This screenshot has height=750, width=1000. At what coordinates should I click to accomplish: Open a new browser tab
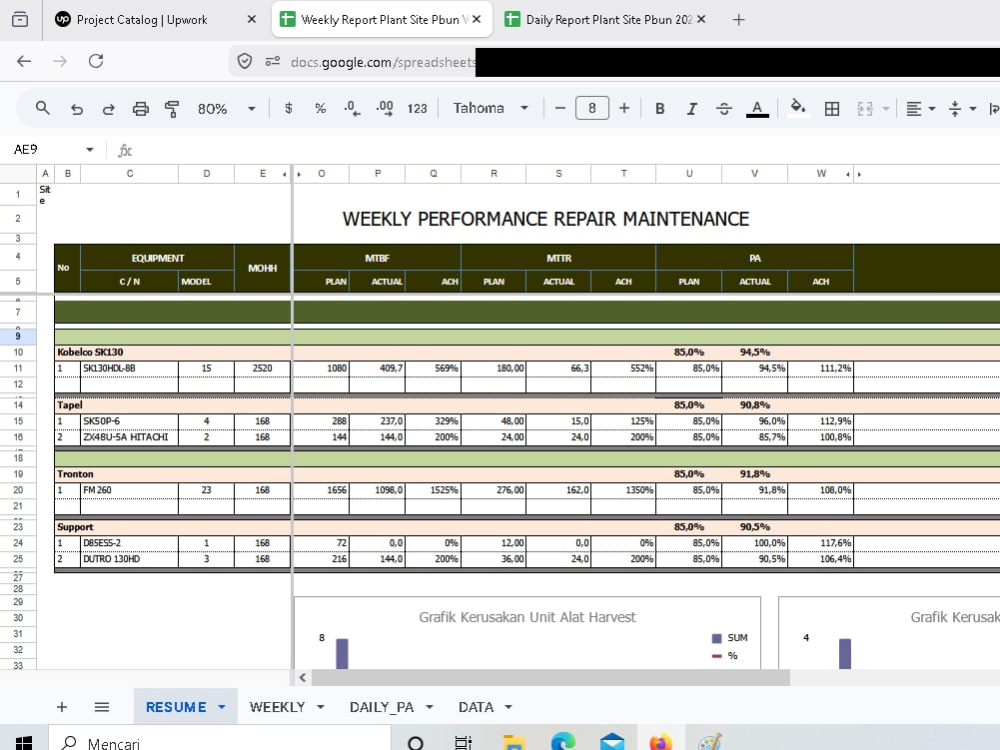pyautogui.click(x=739, y=20)
